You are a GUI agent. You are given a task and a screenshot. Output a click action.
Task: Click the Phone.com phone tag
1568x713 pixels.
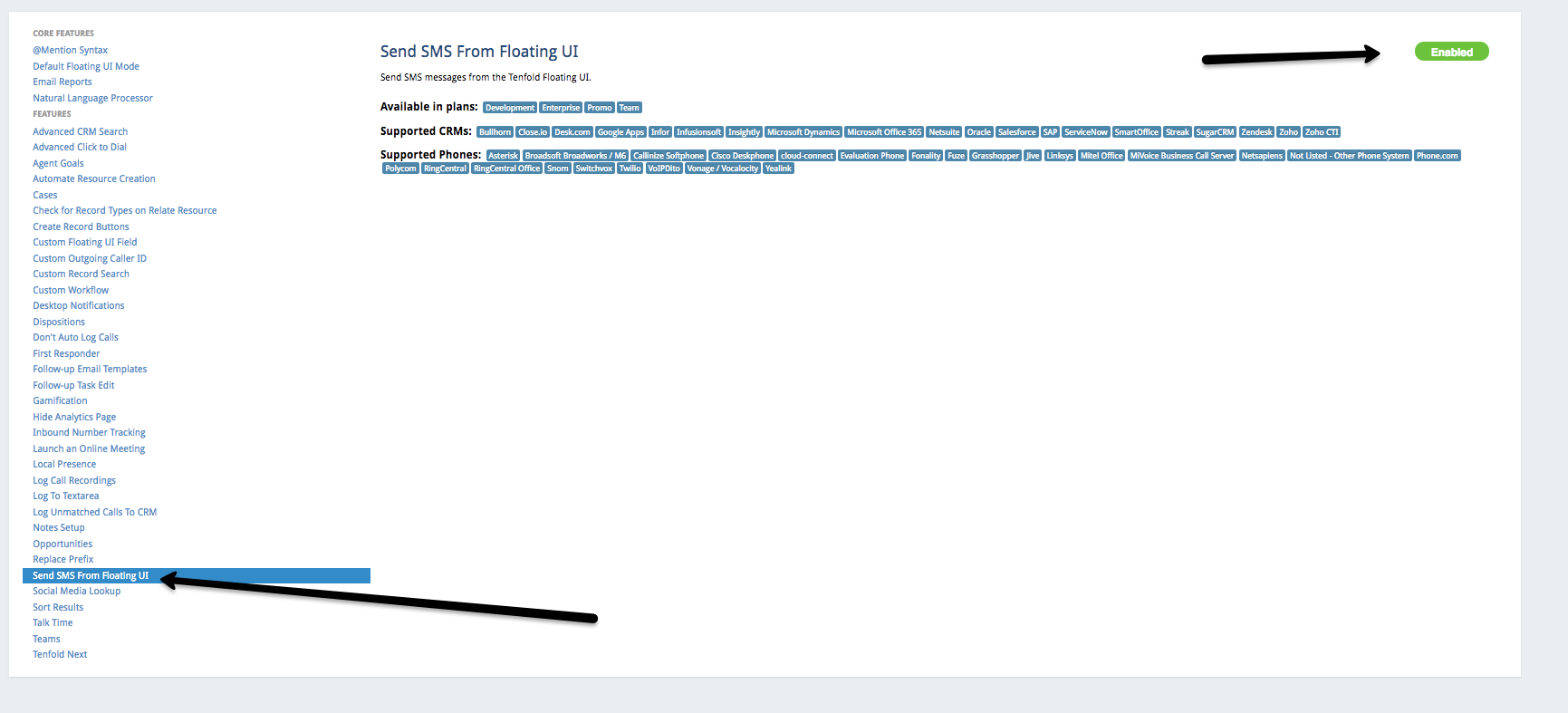1438,156
